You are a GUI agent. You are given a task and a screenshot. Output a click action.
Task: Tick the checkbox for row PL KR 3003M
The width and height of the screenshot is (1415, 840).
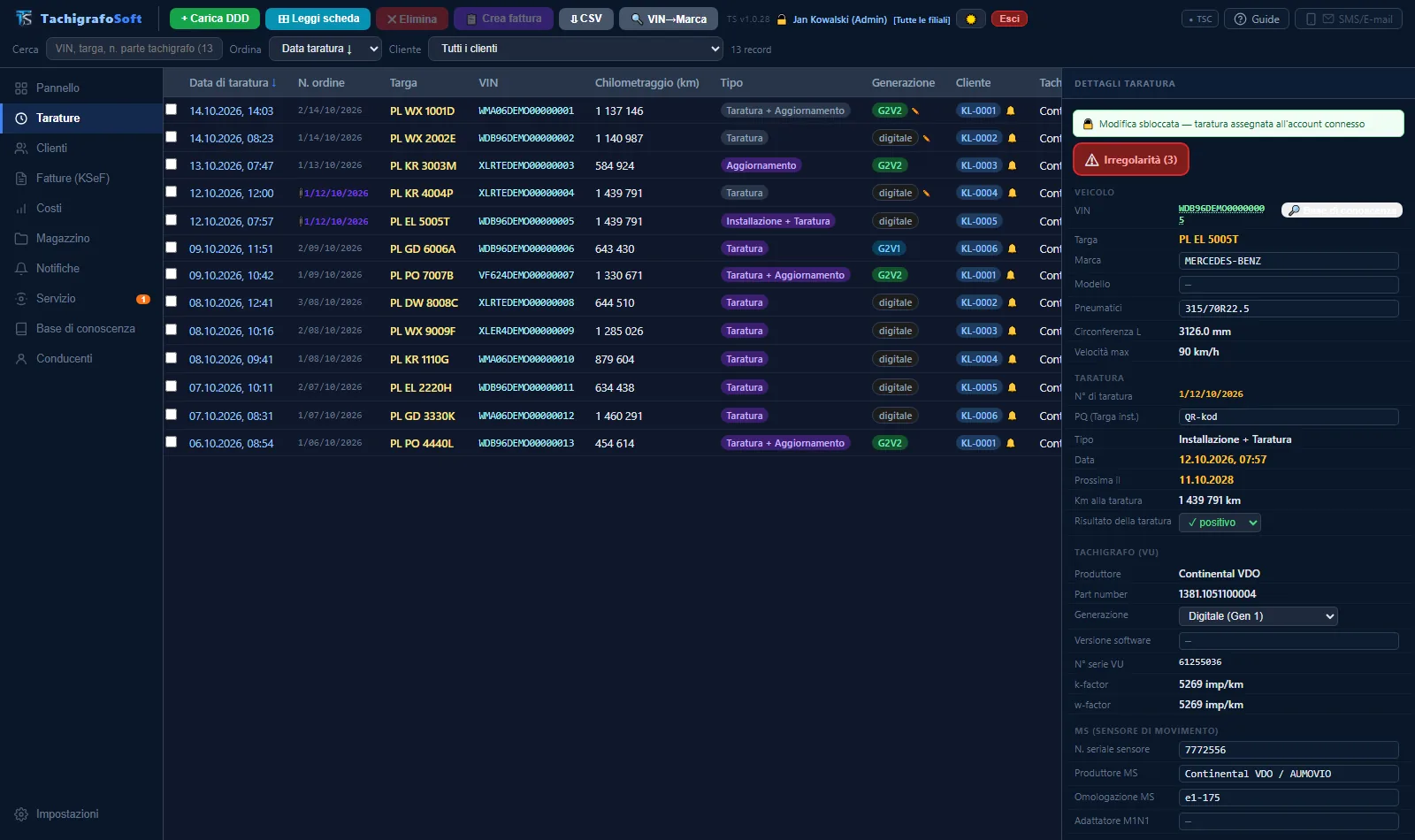pos(172,164)
